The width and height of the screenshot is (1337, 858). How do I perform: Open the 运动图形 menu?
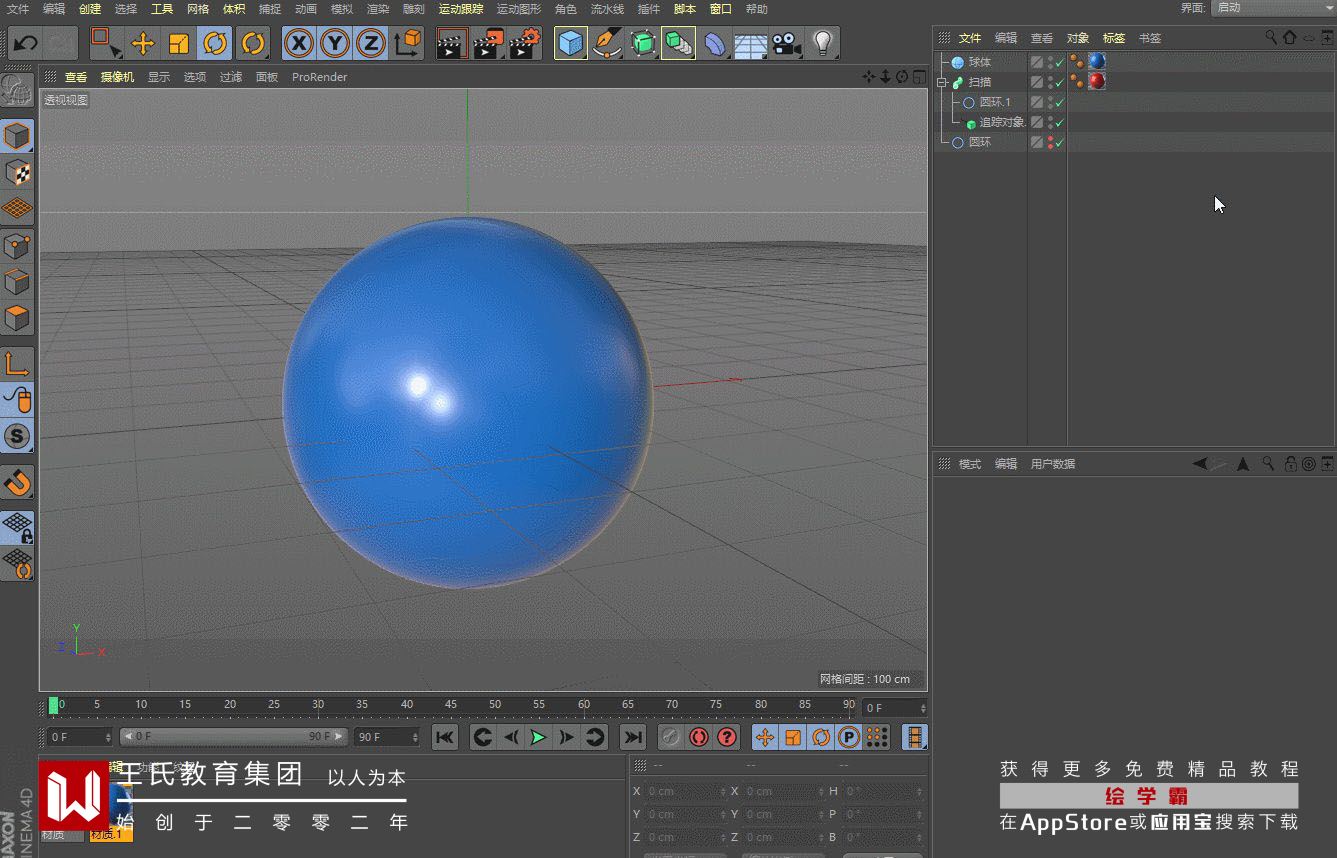click(518, 9)
